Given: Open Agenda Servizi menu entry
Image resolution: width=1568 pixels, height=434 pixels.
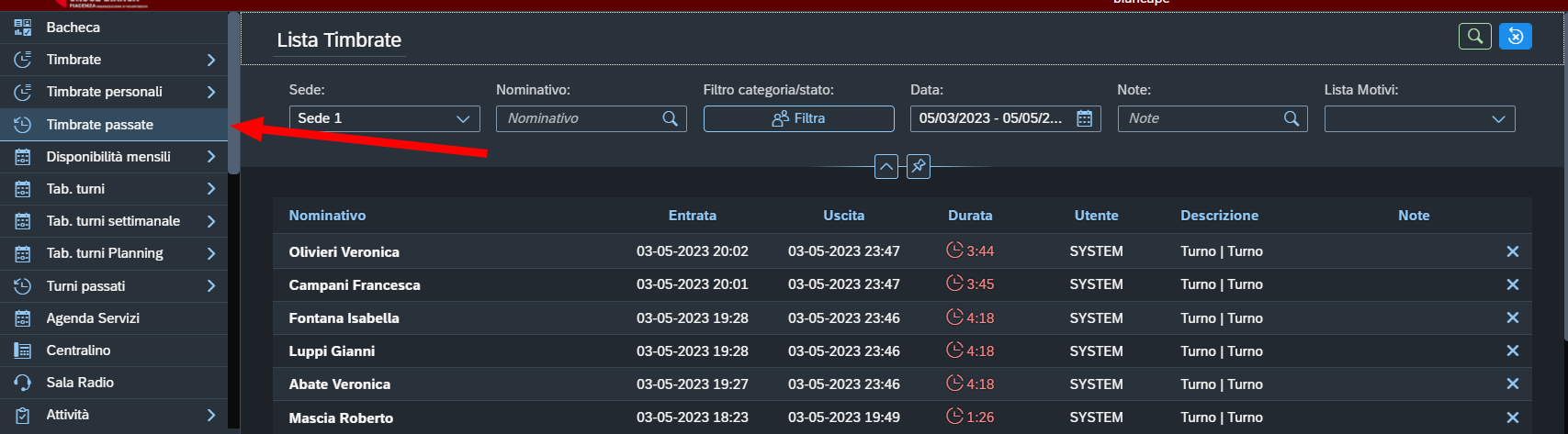Looking at the screenshot, I should (x=114, y=318).
